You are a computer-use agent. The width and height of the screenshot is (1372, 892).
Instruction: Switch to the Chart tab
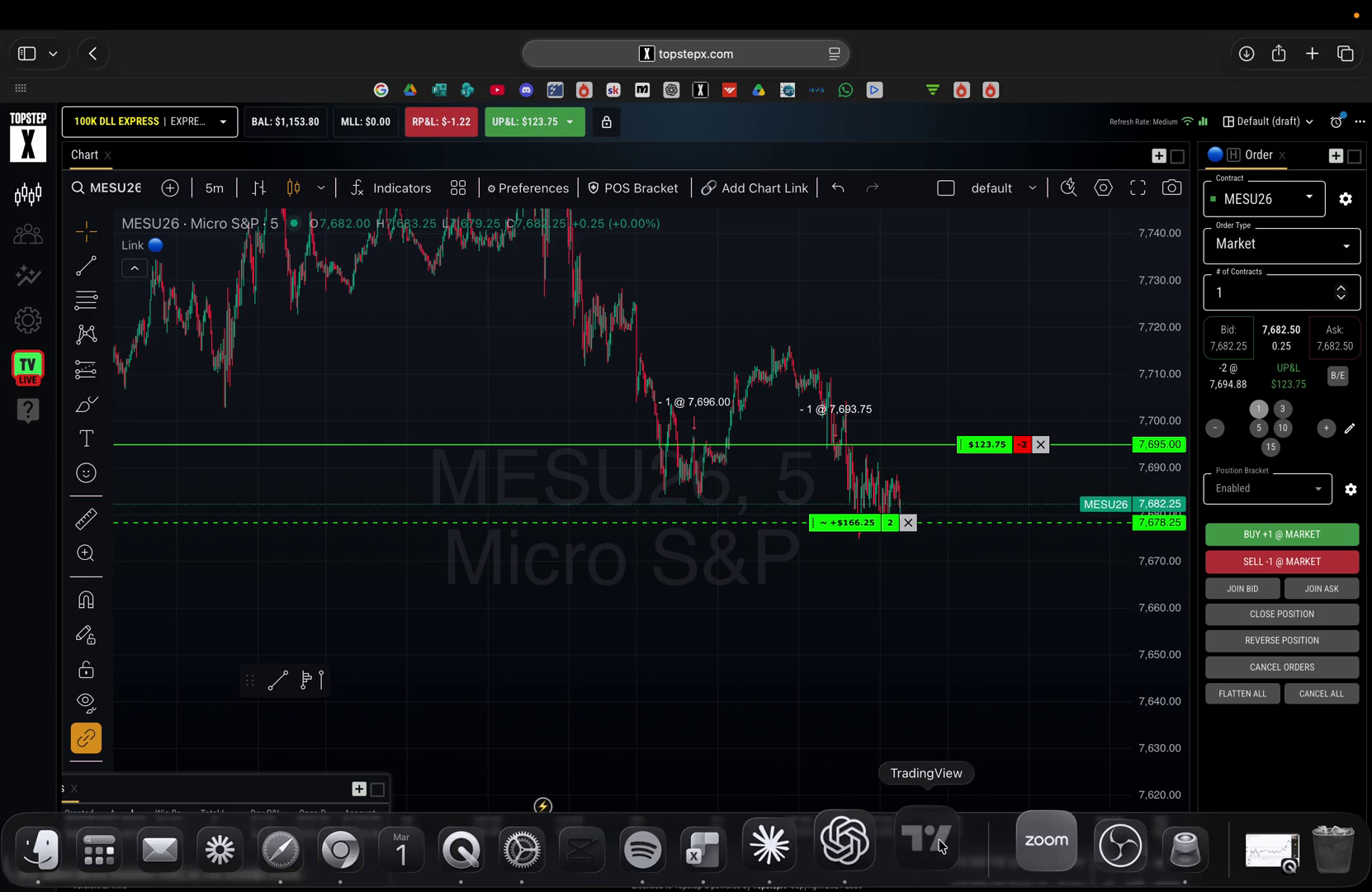84,155
